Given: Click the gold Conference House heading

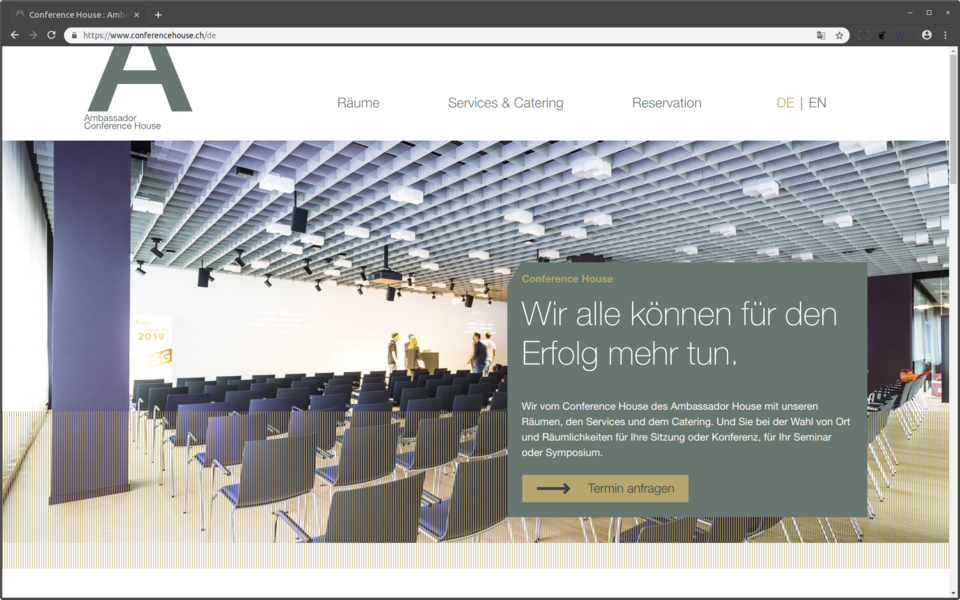Looking at the screenshot, I should click(x=567, y=279).
